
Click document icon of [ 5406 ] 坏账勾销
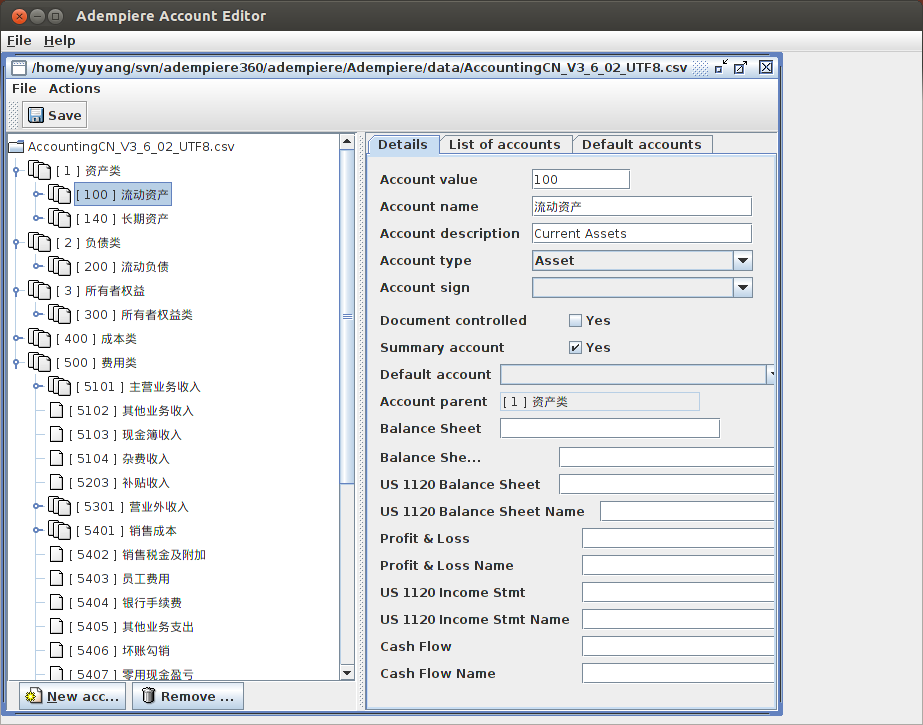57,650
